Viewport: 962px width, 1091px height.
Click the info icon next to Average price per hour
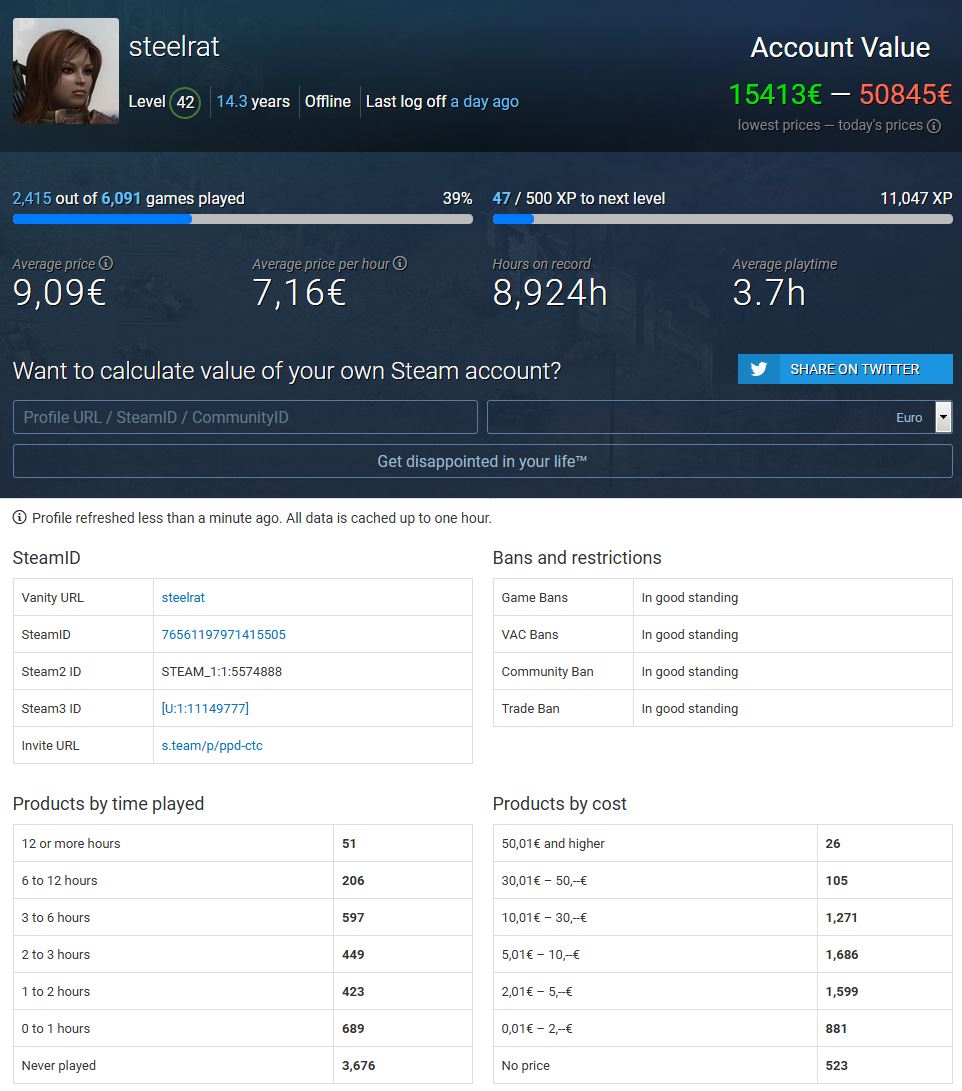coord(400,263)
